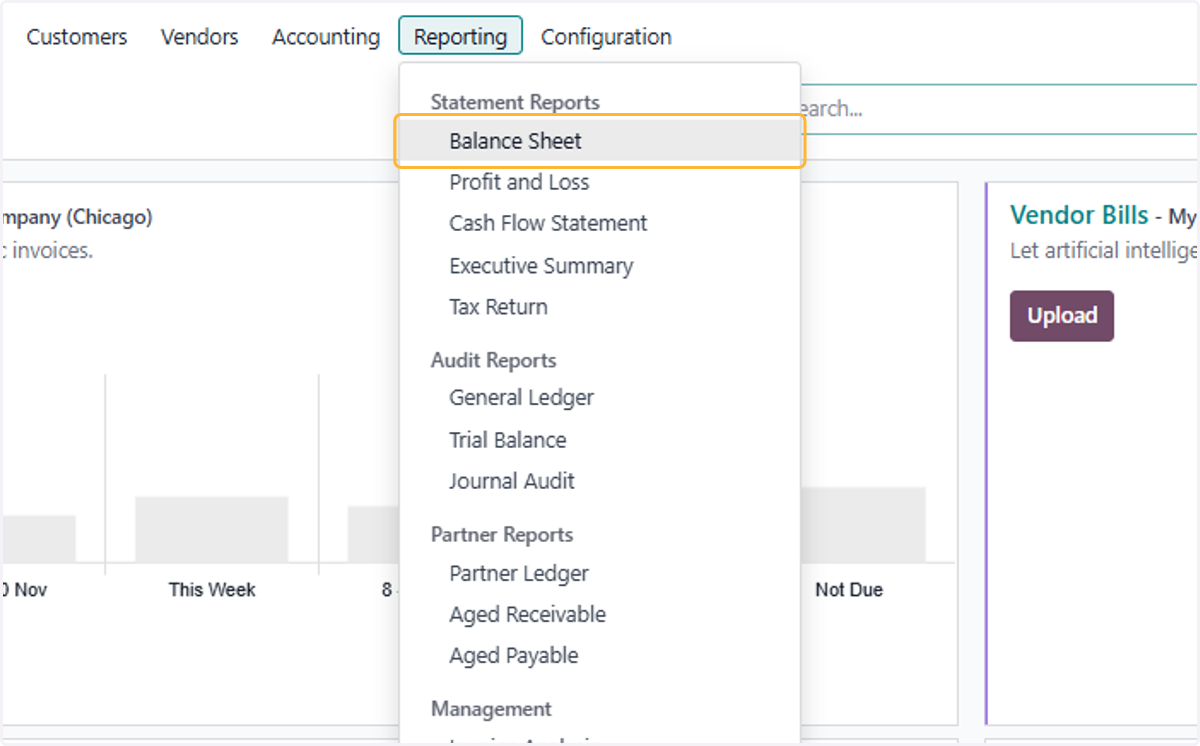Image resolution: width=1200 pixels, height=746 pixels.
Task: Open Trial Balance report
Action: click(600, 440)
